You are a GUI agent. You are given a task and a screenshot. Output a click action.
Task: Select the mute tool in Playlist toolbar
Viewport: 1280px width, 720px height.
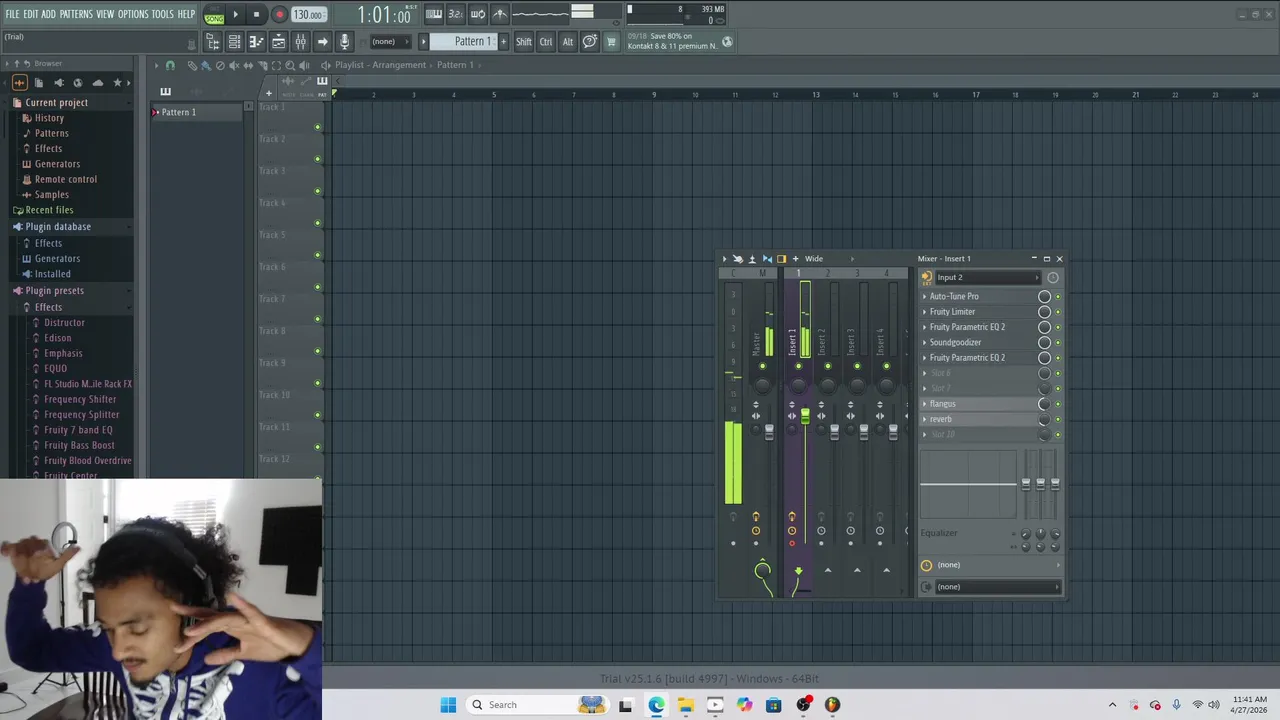(x=234, y=65)
